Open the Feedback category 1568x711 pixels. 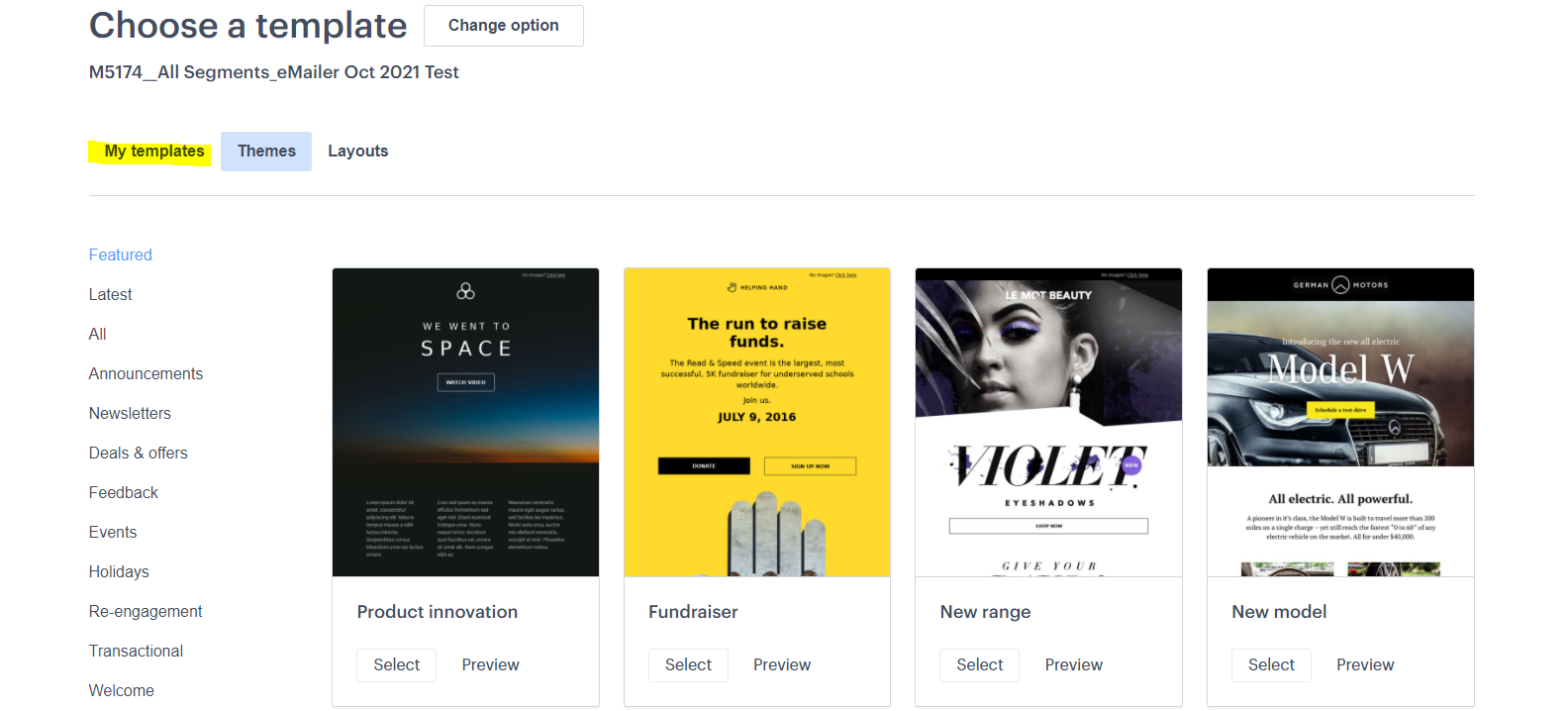coord(124,492)
